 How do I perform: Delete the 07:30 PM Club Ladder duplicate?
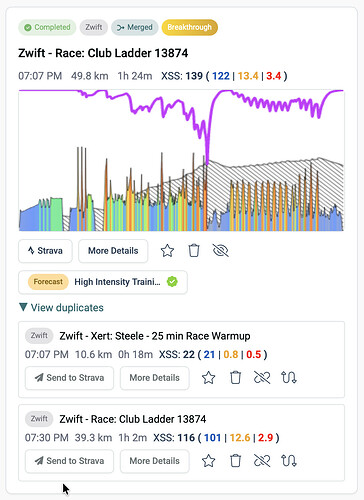coord(236,461)
